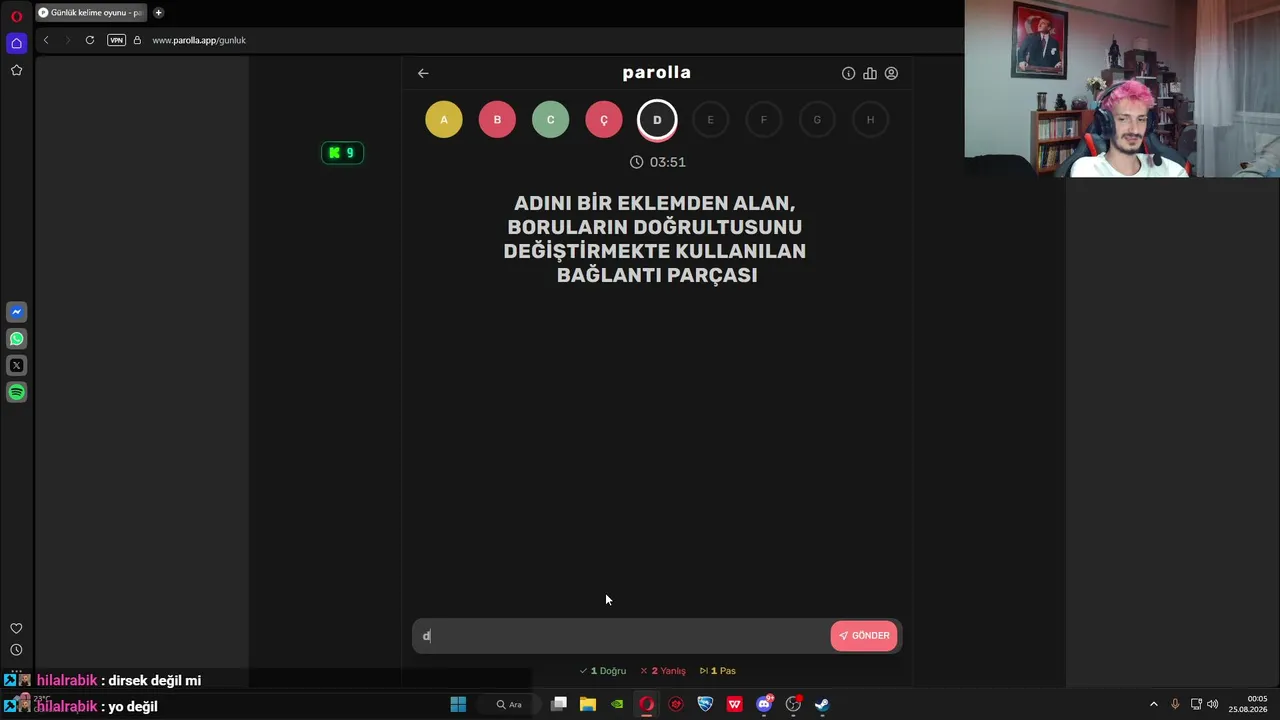
Task: Select letter F circle
Action: tap(764, 120)
